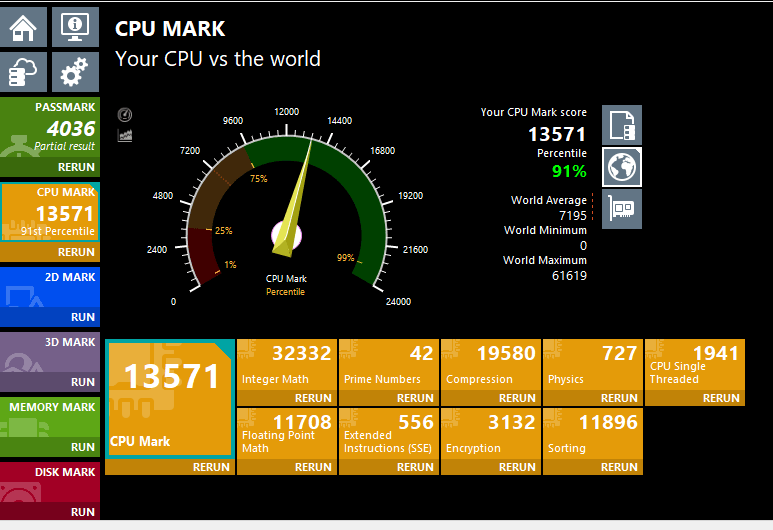
Task: Open the 2D Mark tile
Action: click(x=50, y=287)
